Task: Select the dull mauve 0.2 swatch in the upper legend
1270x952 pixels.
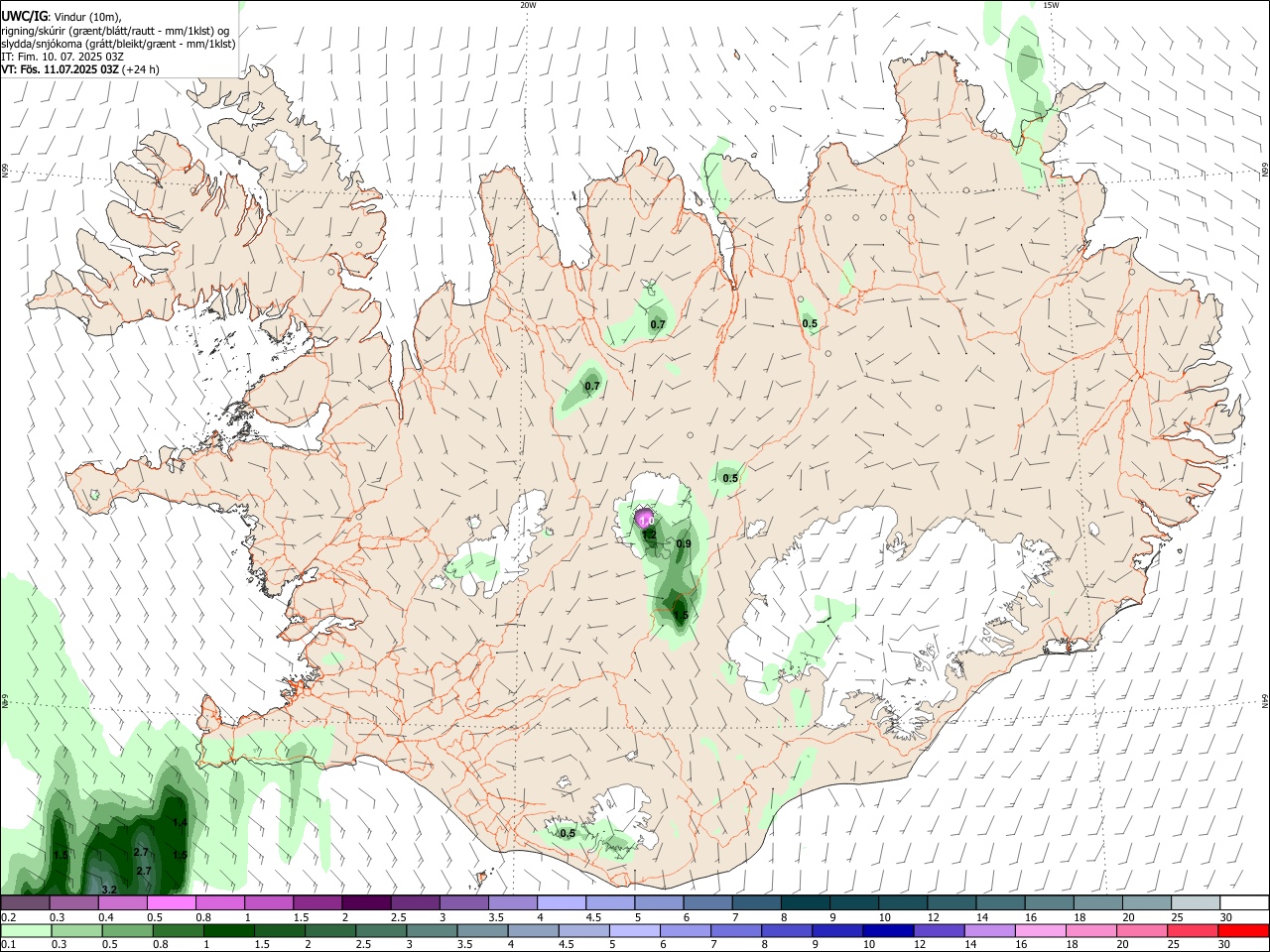Action: [x=25, y=903]
